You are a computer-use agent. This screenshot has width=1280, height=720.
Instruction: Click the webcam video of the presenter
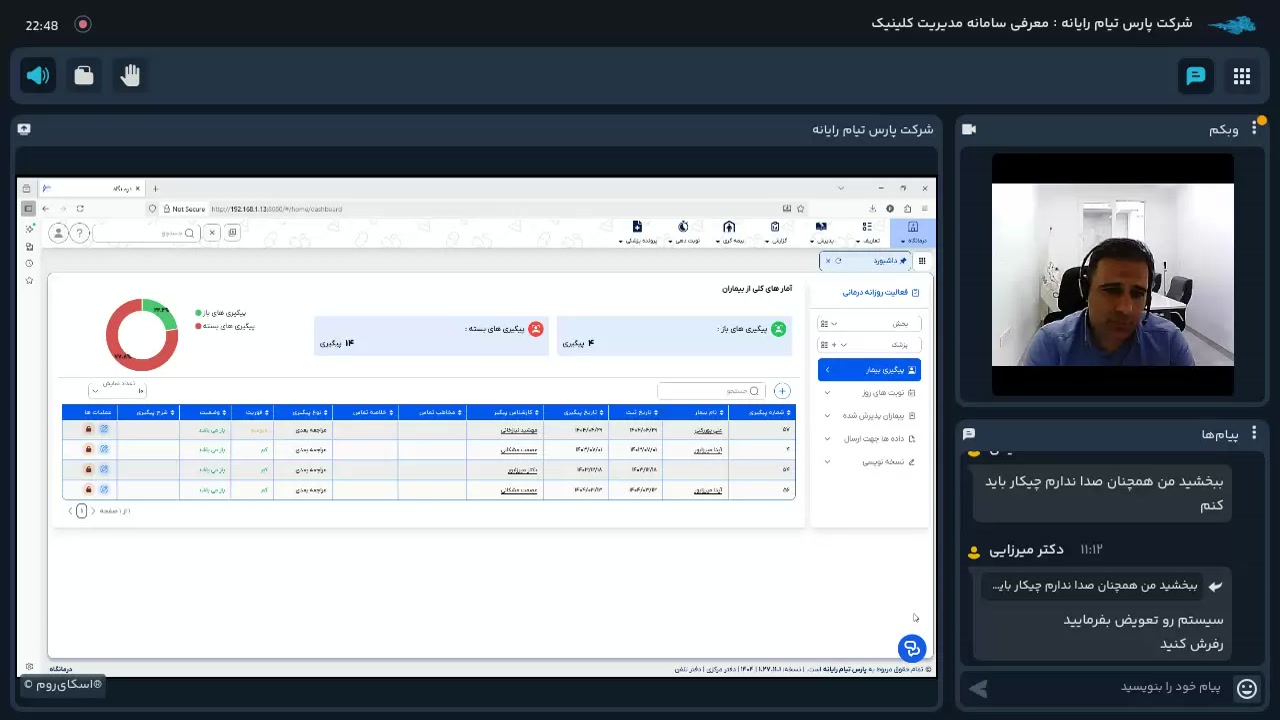(1113, 275)
